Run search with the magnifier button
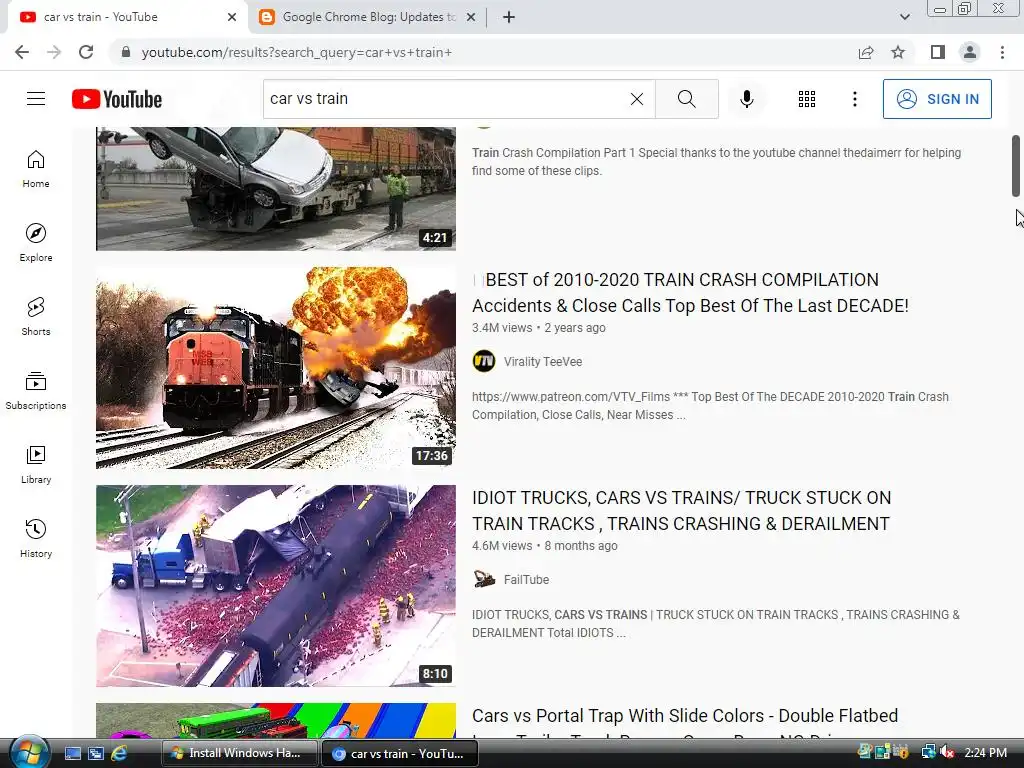The image size is (1024, 768). [x=686, y=99]
